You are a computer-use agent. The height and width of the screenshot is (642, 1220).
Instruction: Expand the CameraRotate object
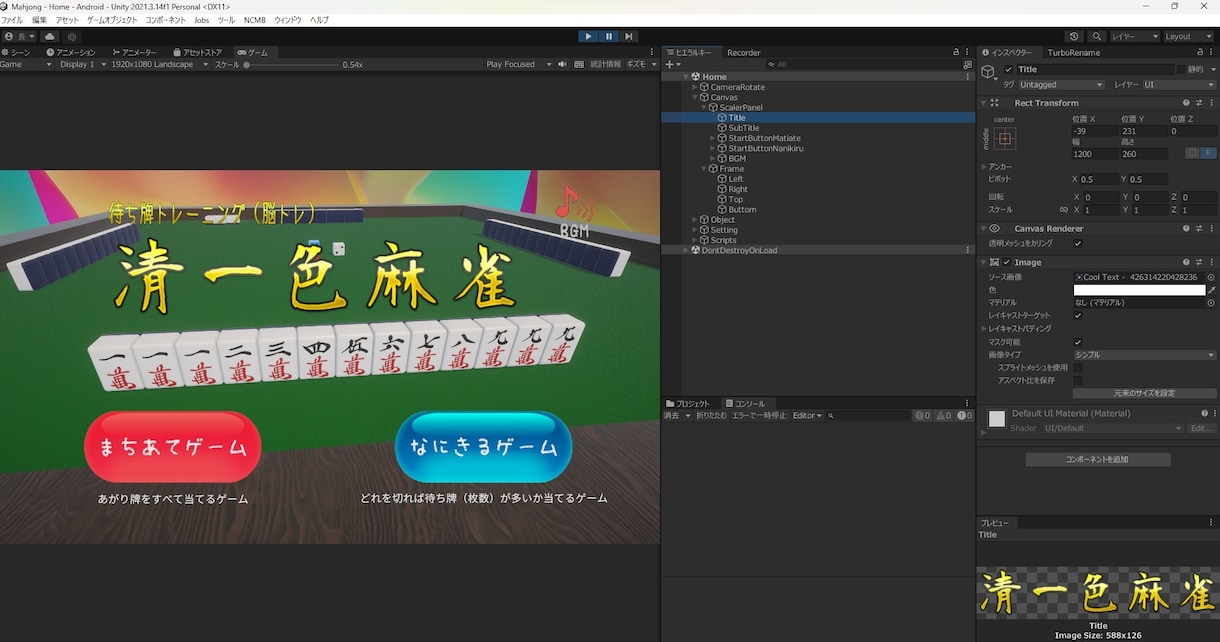point(695,87)
